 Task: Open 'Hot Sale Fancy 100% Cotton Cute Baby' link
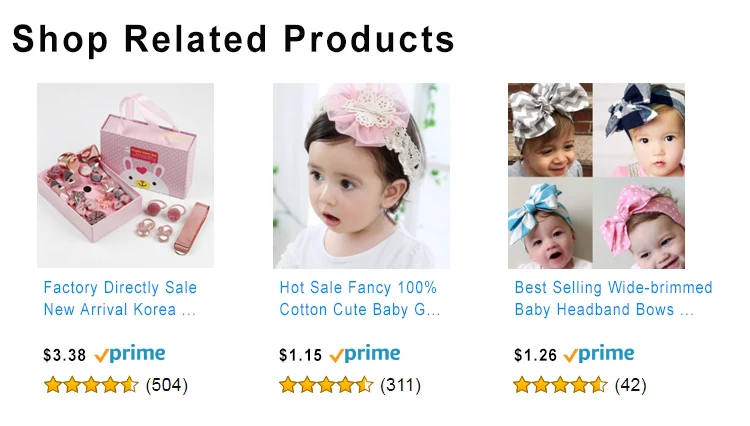coord(359,299)
